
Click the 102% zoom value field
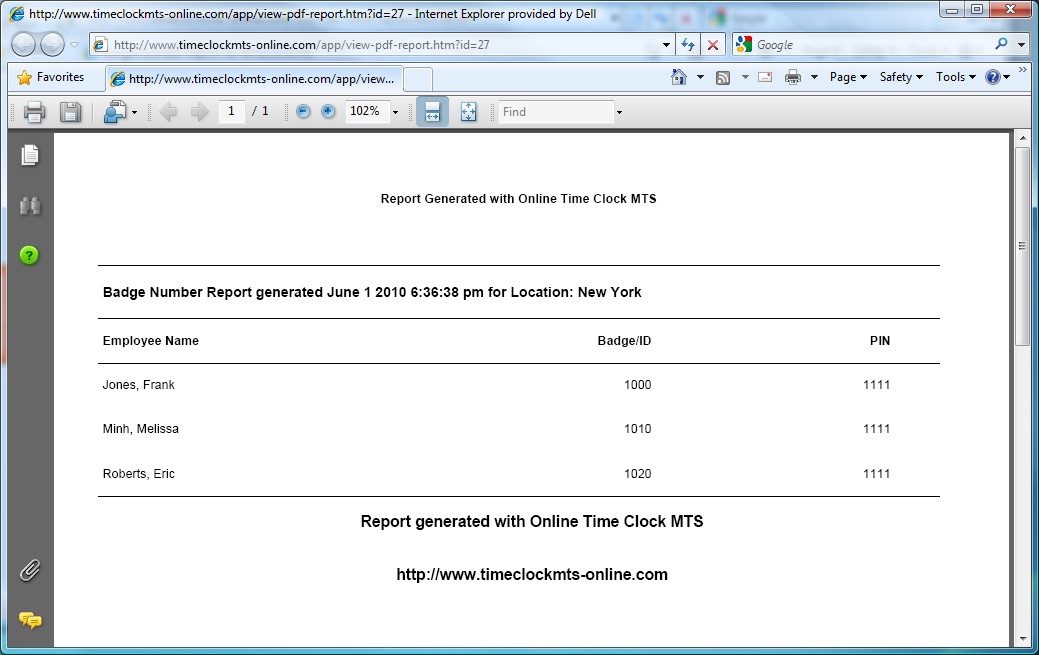366,111
